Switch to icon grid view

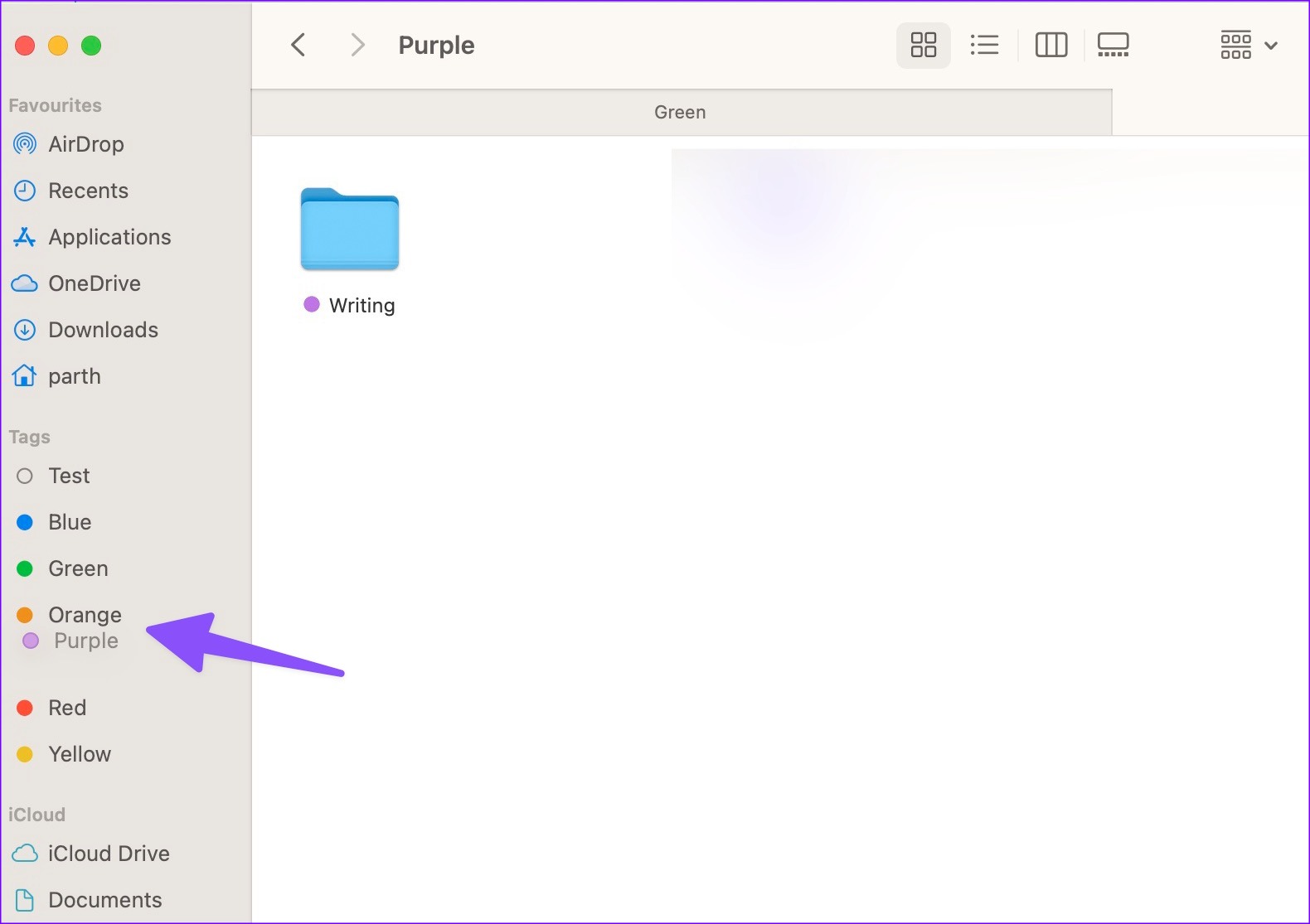click(x=923, y=45)
